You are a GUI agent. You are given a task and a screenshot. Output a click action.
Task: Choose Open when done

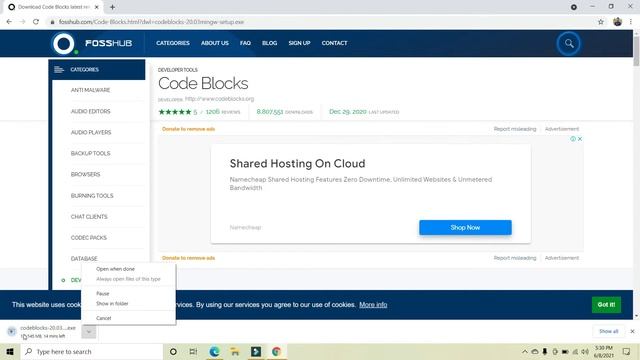115,269
